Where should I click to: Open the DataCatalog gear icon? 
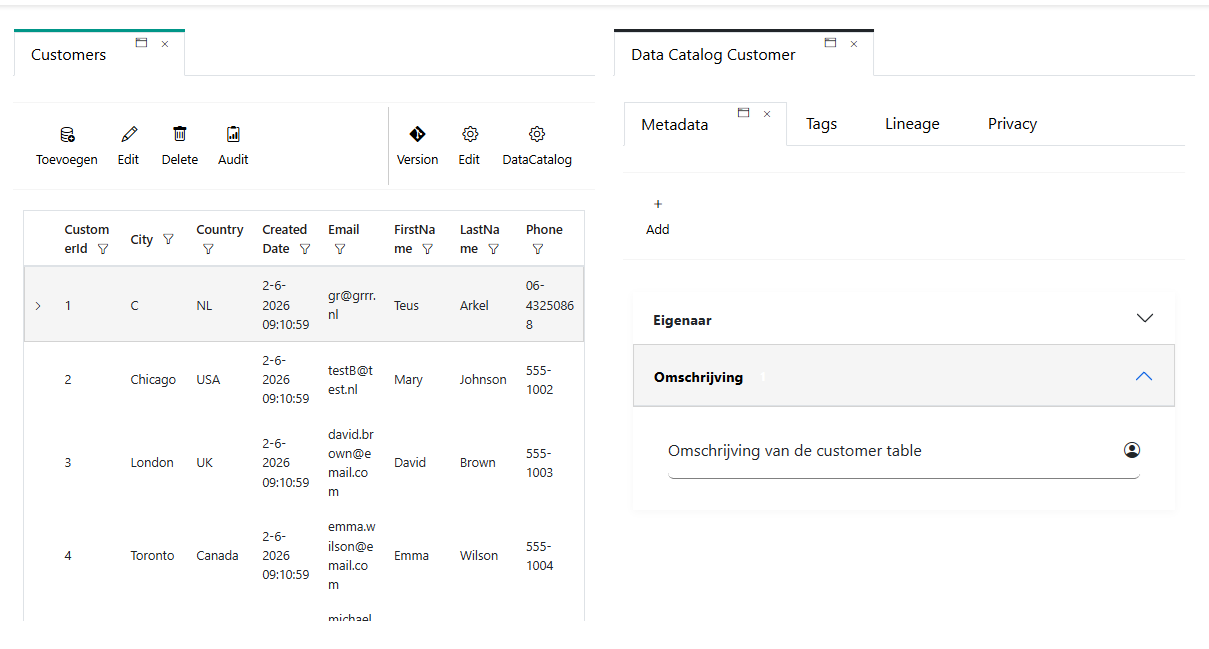tap(537, 134)
